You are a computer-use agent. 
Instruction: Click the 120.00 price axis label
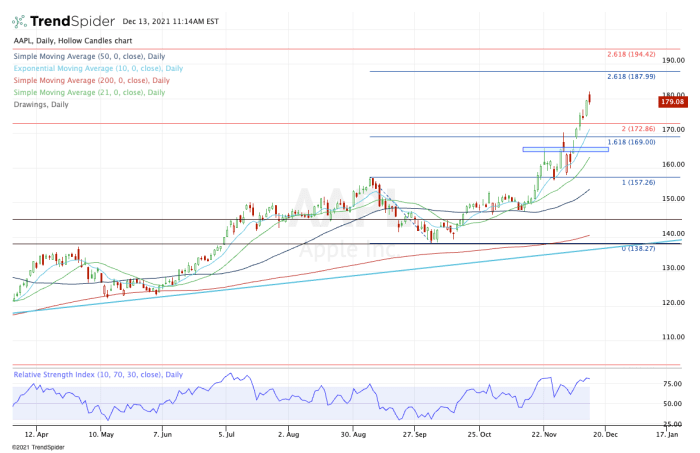pyautogui.click(x=673, y=303)
